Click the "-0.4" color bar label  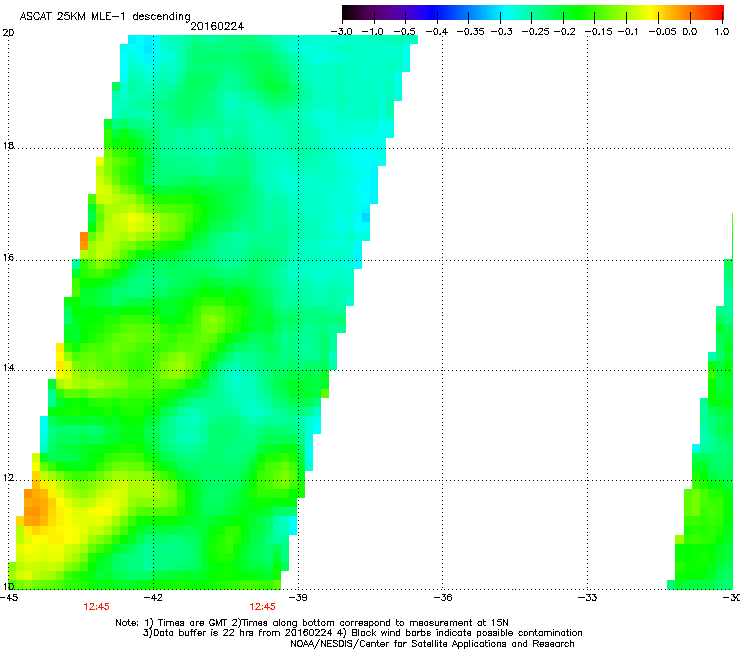437,32
